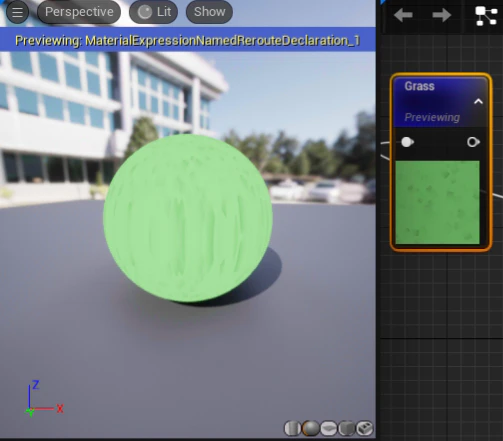Viewport: 503px width, 441px height.
Task: Set preview mesh to plane
Action: coord(329,428)
